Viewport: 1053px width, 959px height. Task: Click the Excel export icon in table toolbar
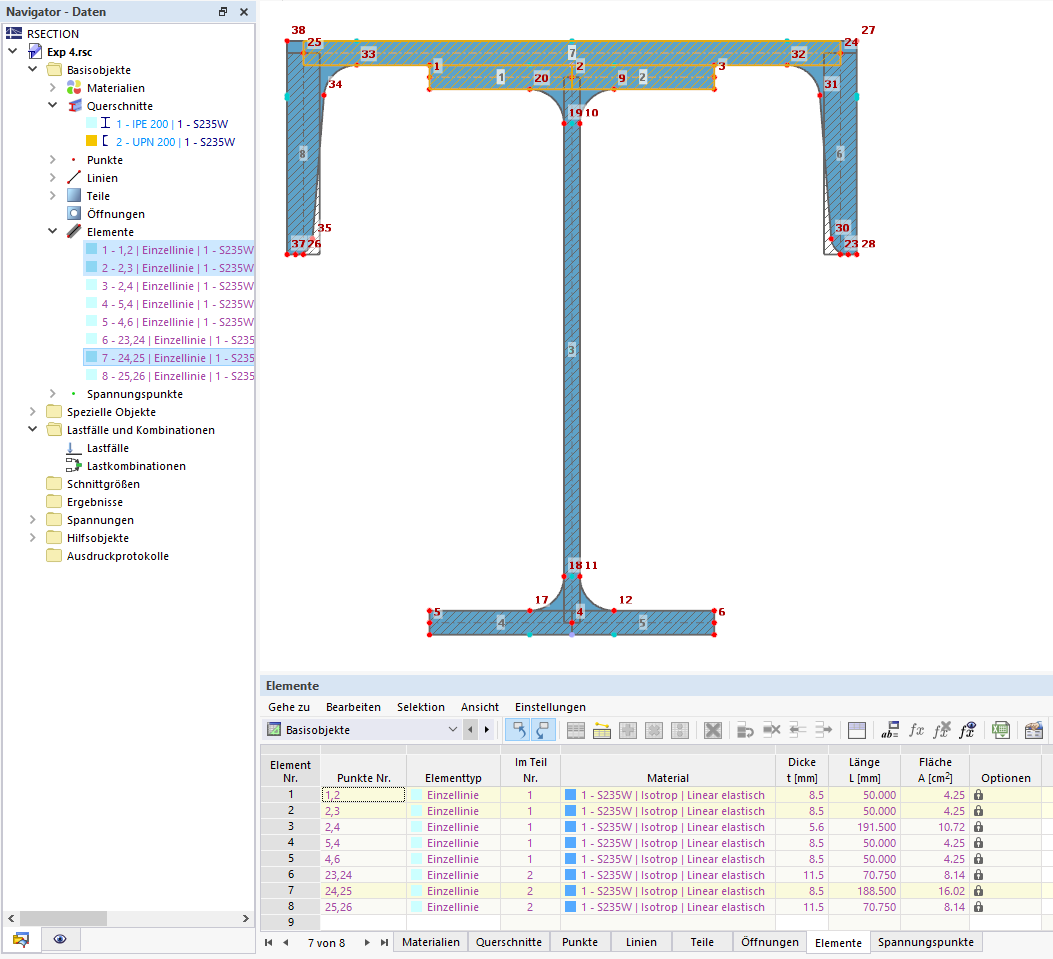[1000, 730]
